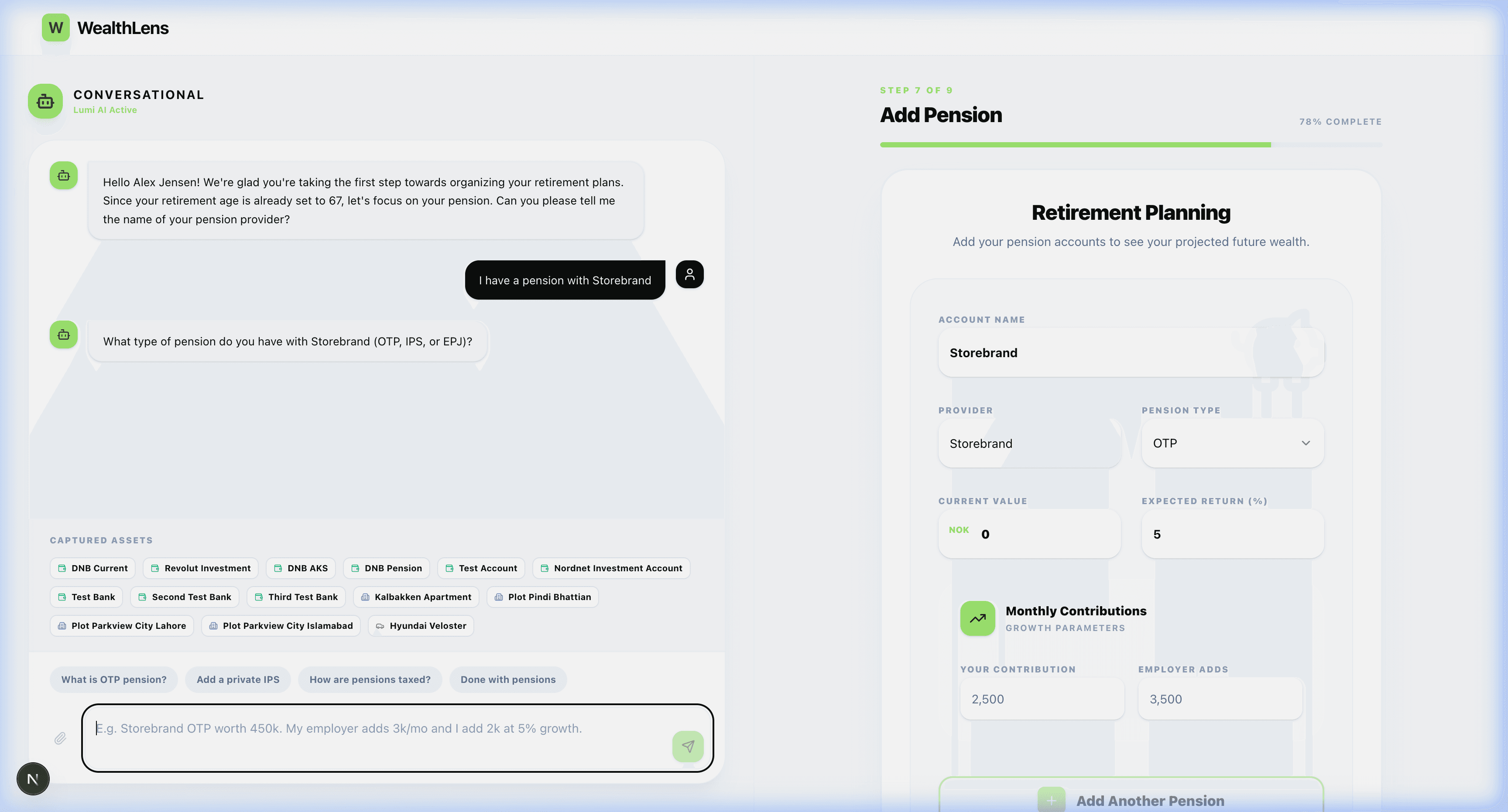
Task: Click the Current Value NOK field
Action: (x=1042, y=534)
